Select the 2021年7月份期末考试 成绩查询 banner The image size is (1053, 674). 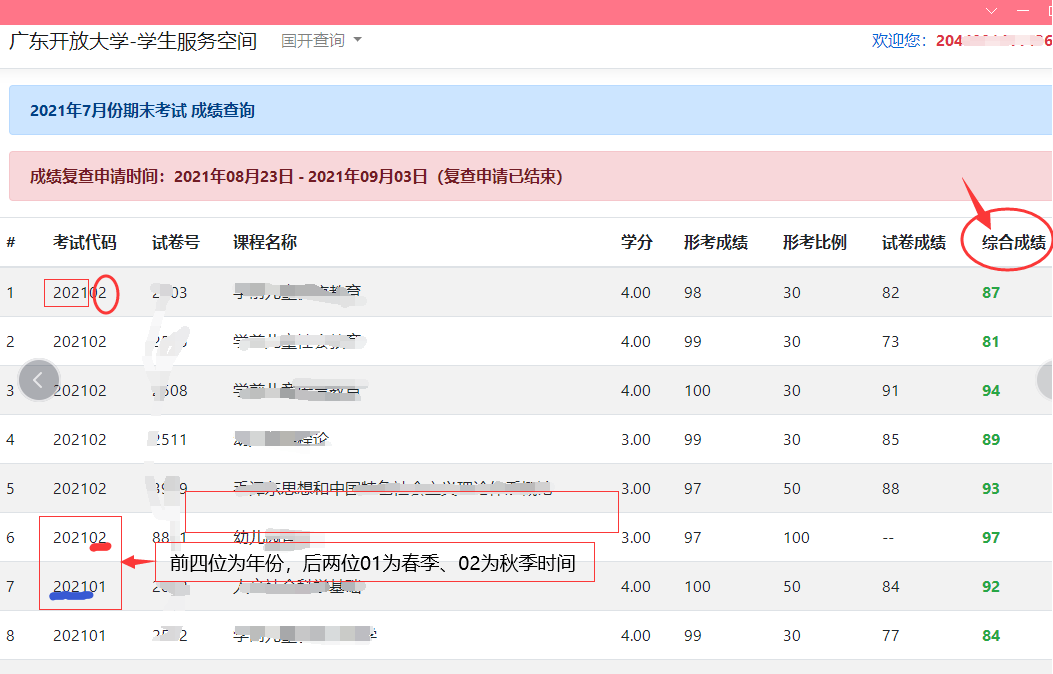(142, 110)
